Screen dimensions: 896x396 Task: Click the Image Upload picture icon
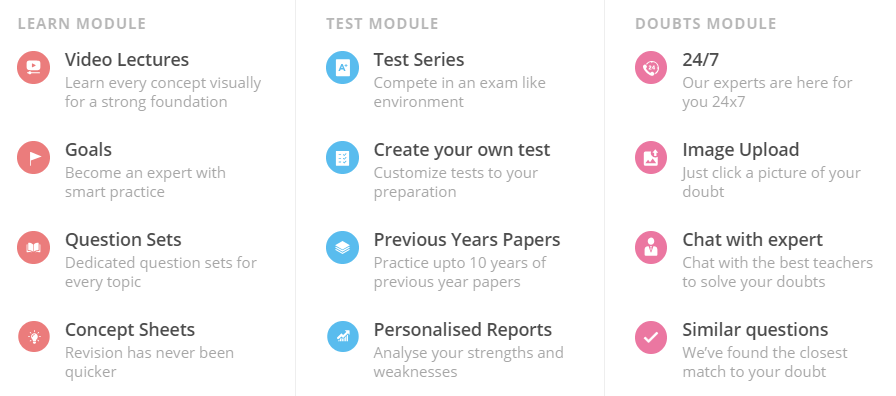click(x=651, y=157)
